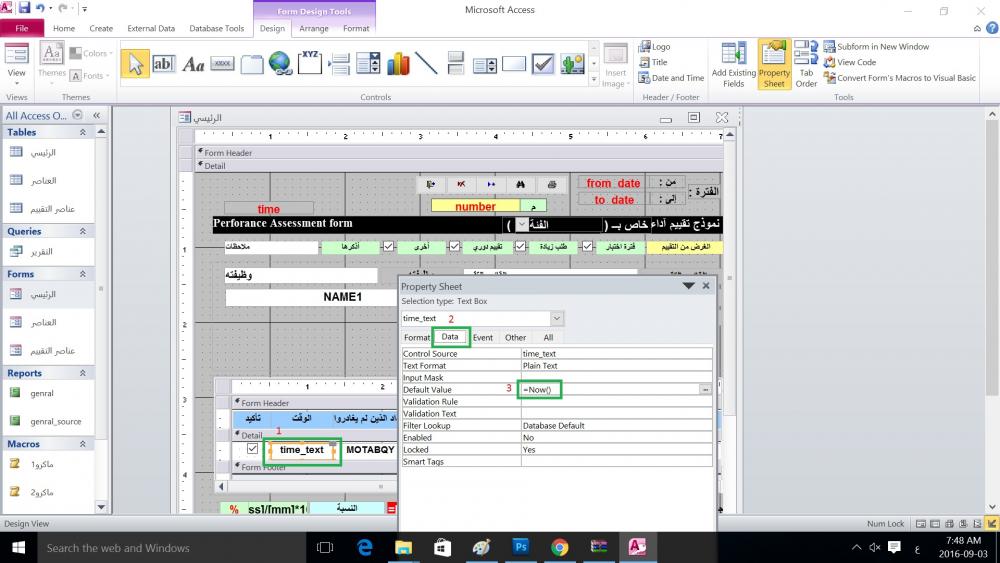This screenshot has width=1000, height=563.
Task: Collapse the Queries group
Action: click(x=83, y=231)
